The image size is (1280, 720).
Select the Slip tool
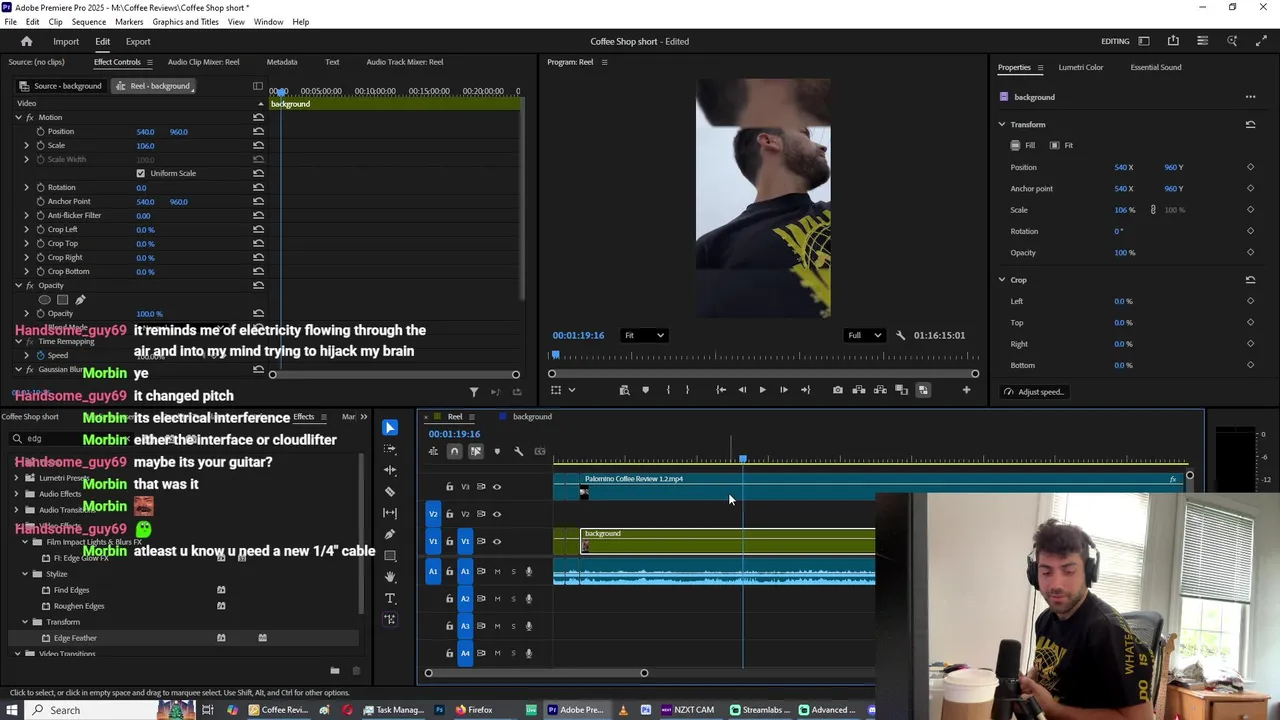click(390, 513)
